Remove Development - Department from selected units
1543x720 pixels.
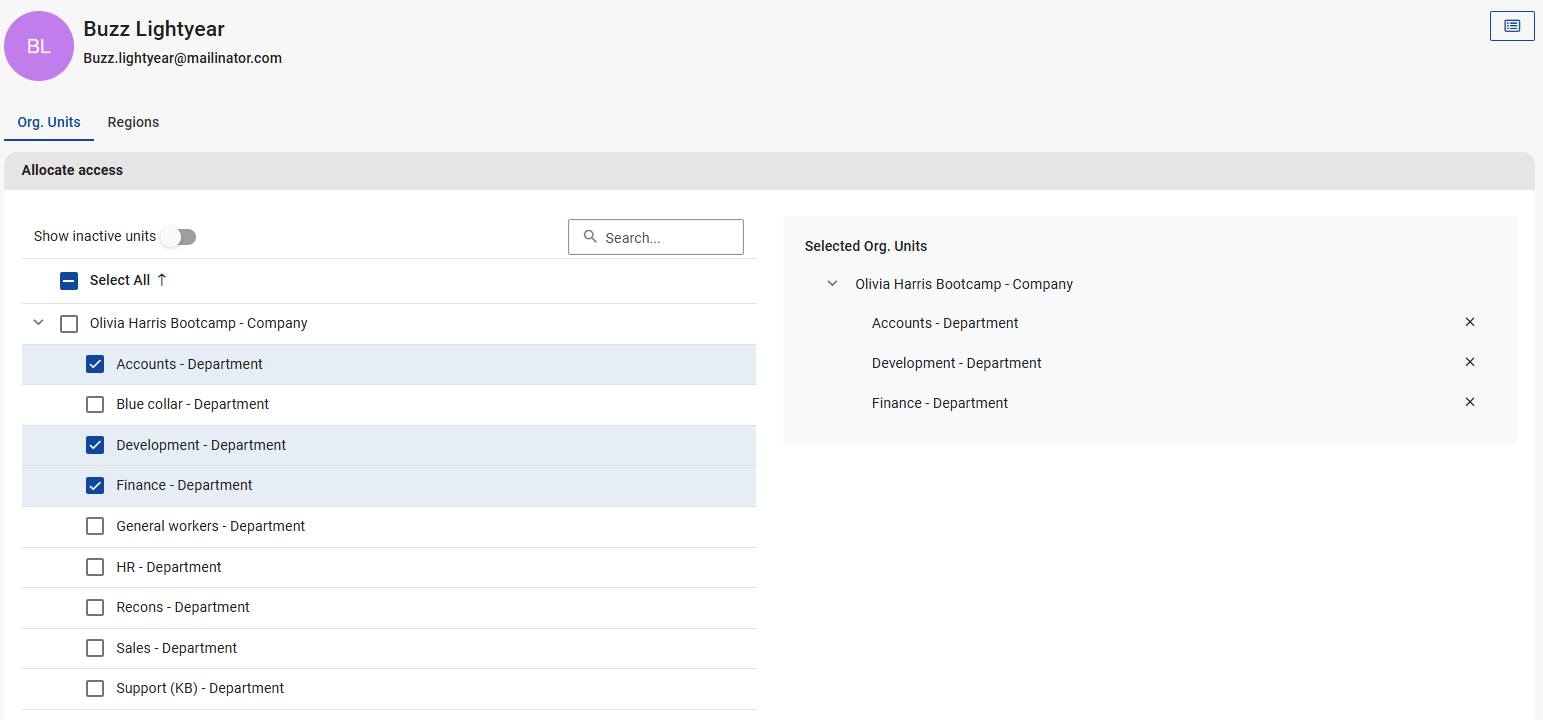(1469, 362)
